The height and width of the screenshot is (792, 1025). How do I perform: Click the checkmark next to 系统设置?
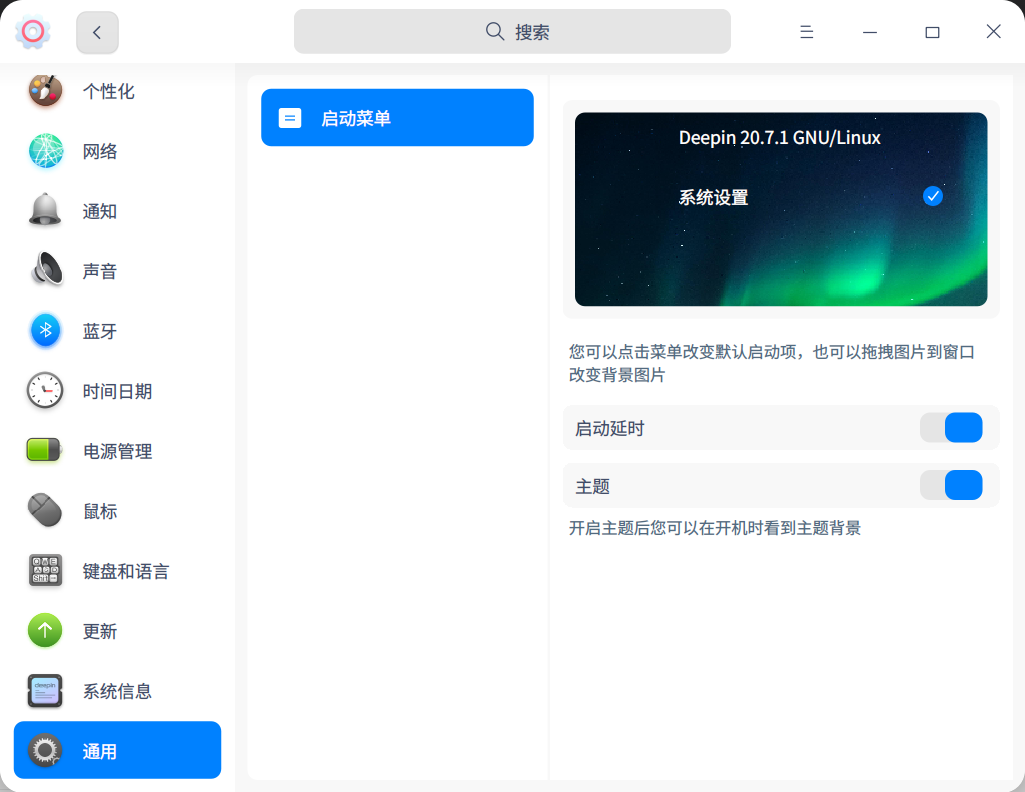[932, 196]
